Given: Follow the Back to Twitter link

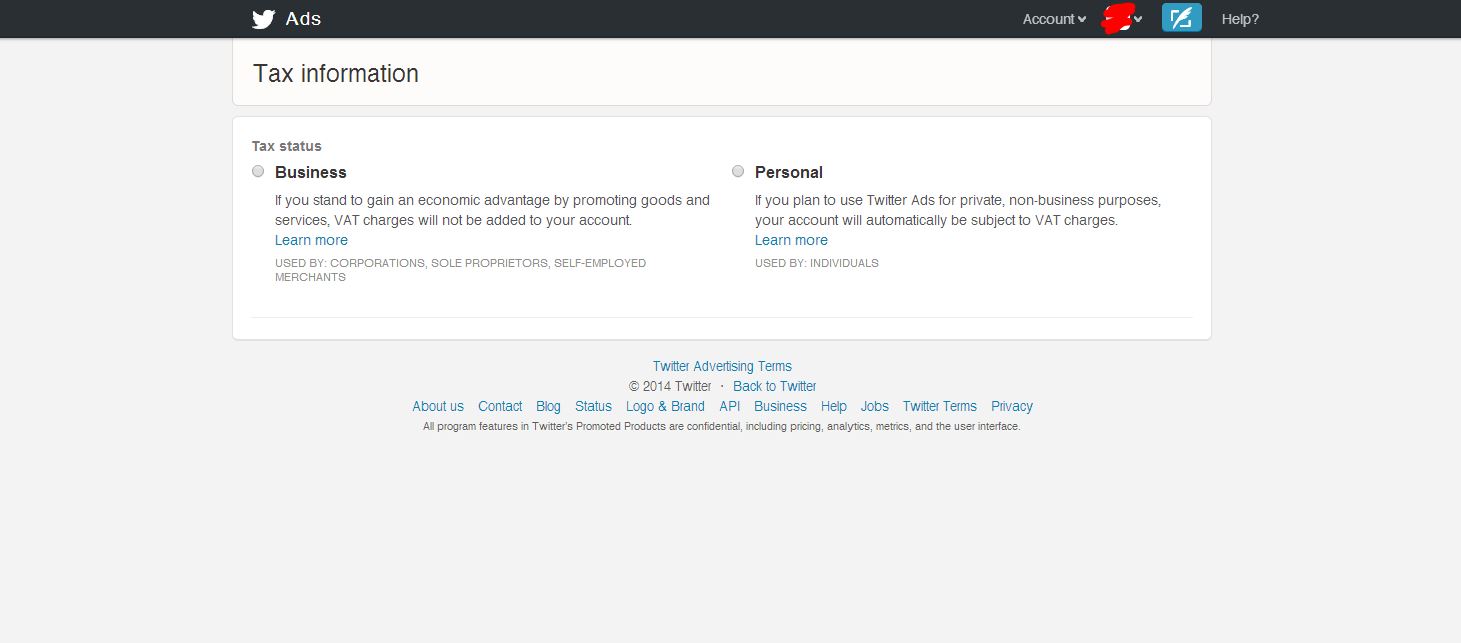Looking at the screenshot, I should tap(775, 386).
